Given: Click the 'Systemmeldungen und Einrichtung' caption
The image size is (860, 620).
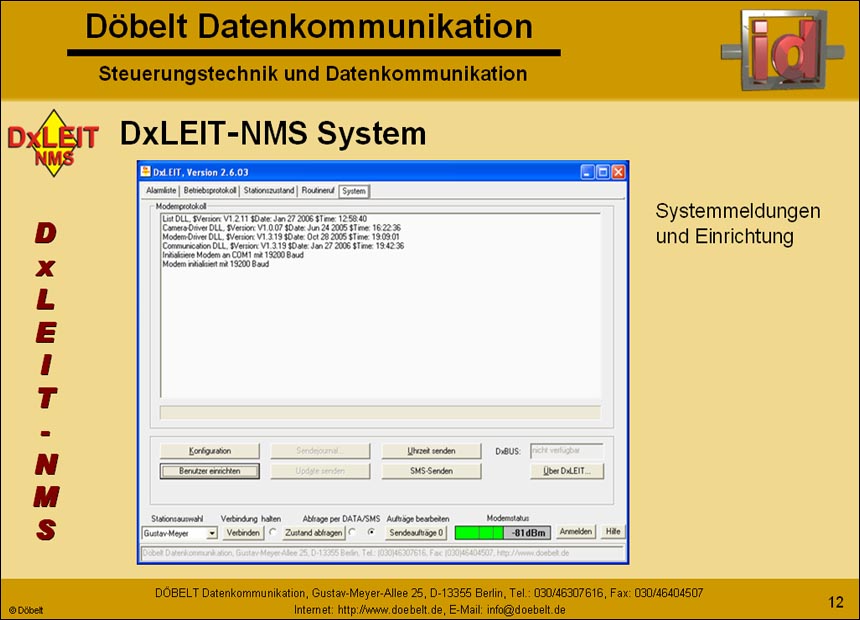Looking at the screenshot, I should (x=738, y=224).
